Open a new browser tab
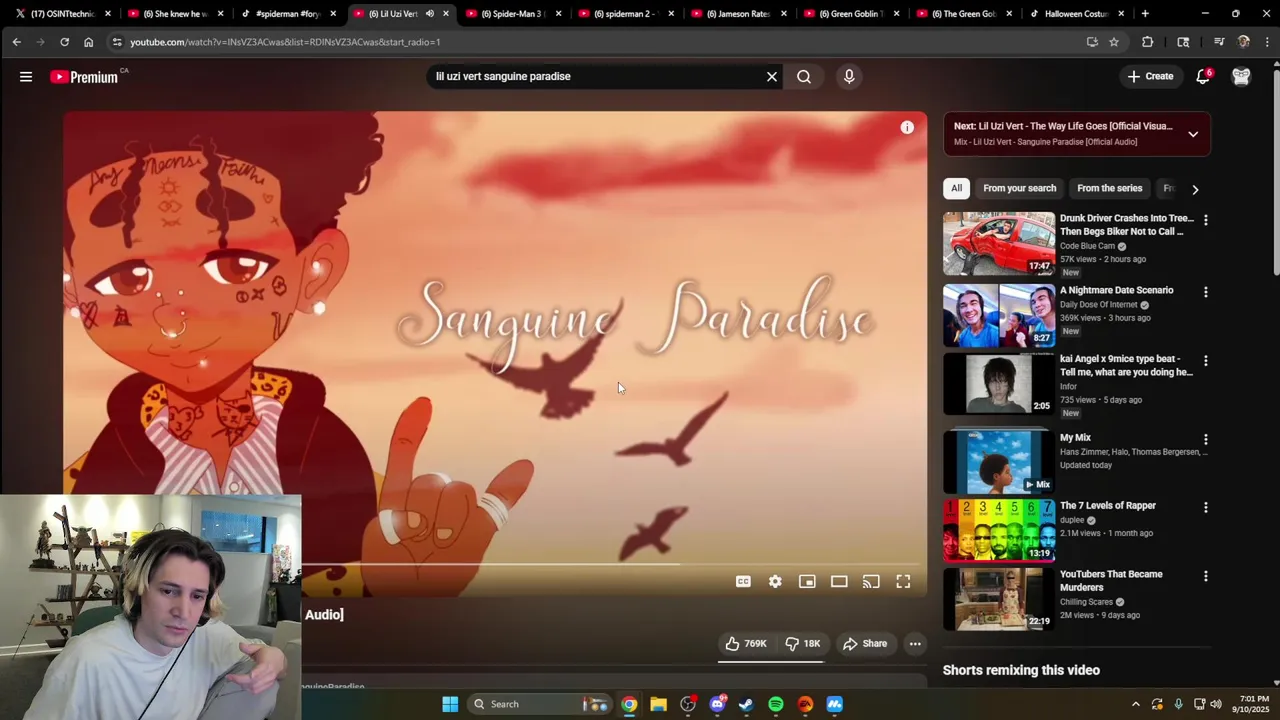This screenshot has height=720, width=1280. point(1145,14)
